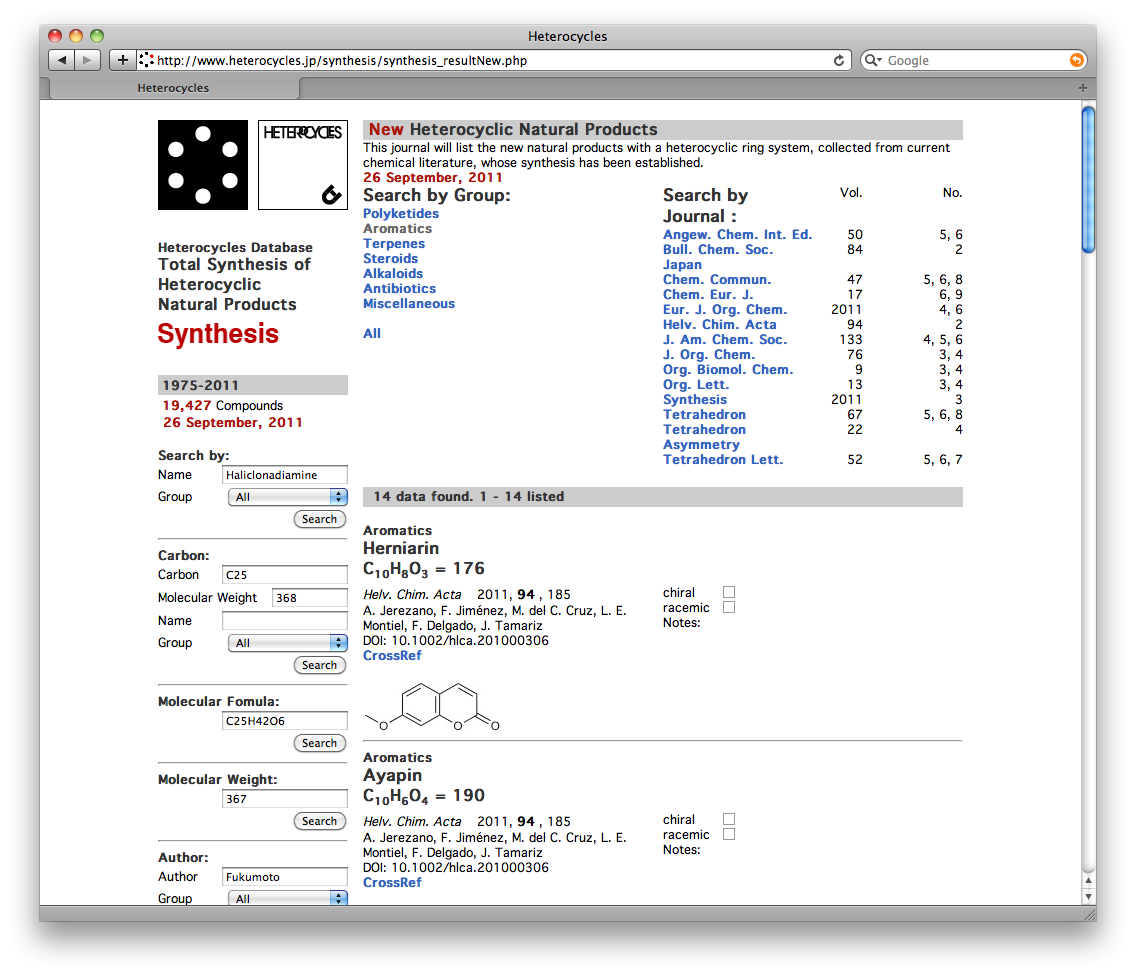Open Eur. J. Org. Chem. link
The image size is (1136, 976).
click(x=725, y=309)
